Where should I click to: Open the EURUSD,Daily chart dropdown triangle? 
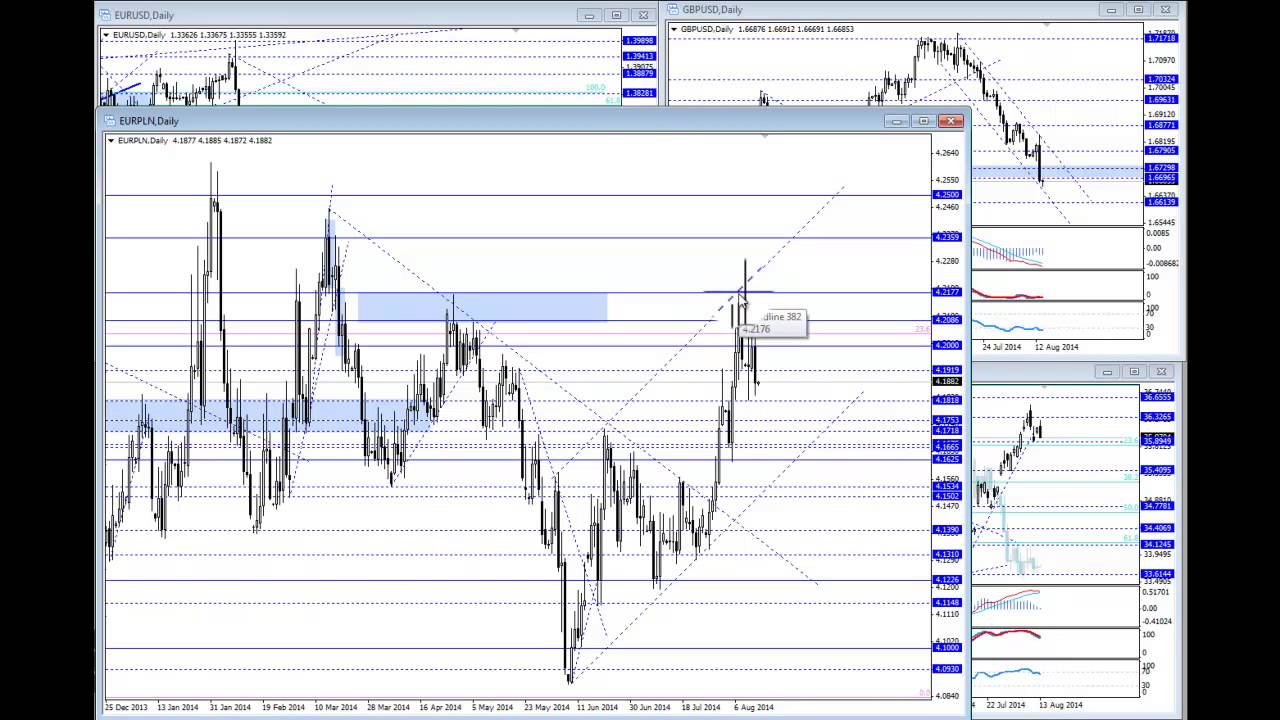pos(106,35)
